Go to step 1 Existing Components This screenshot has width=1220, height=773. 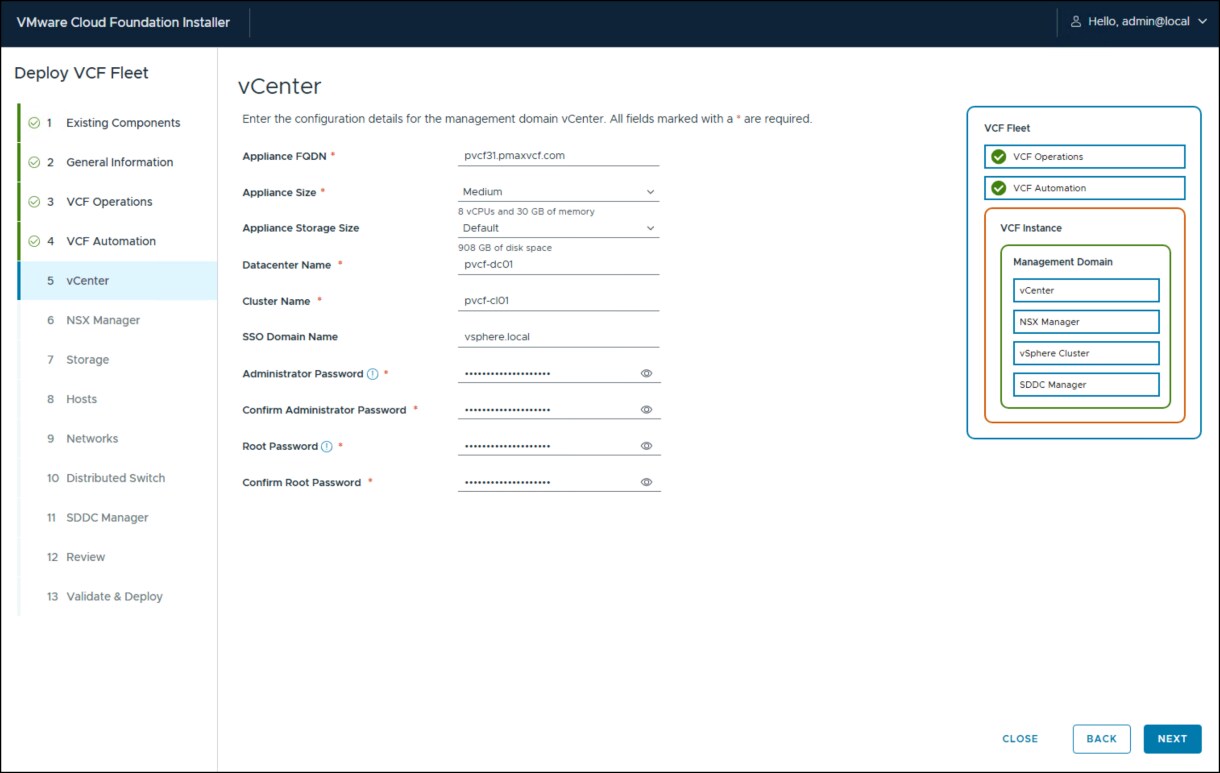click(118, 123)
